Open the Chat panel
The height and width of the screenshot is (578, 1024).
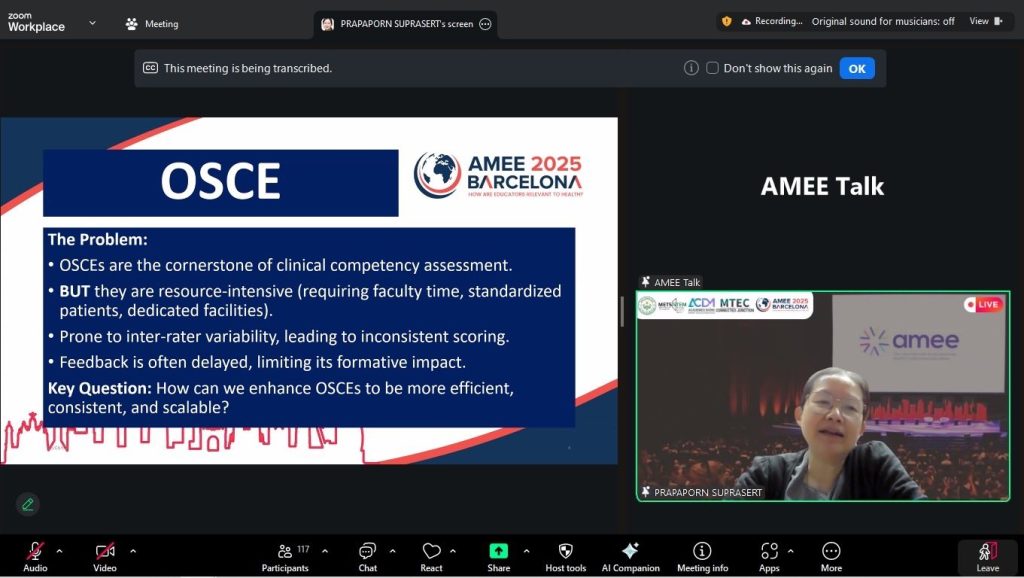coord(367,552)
